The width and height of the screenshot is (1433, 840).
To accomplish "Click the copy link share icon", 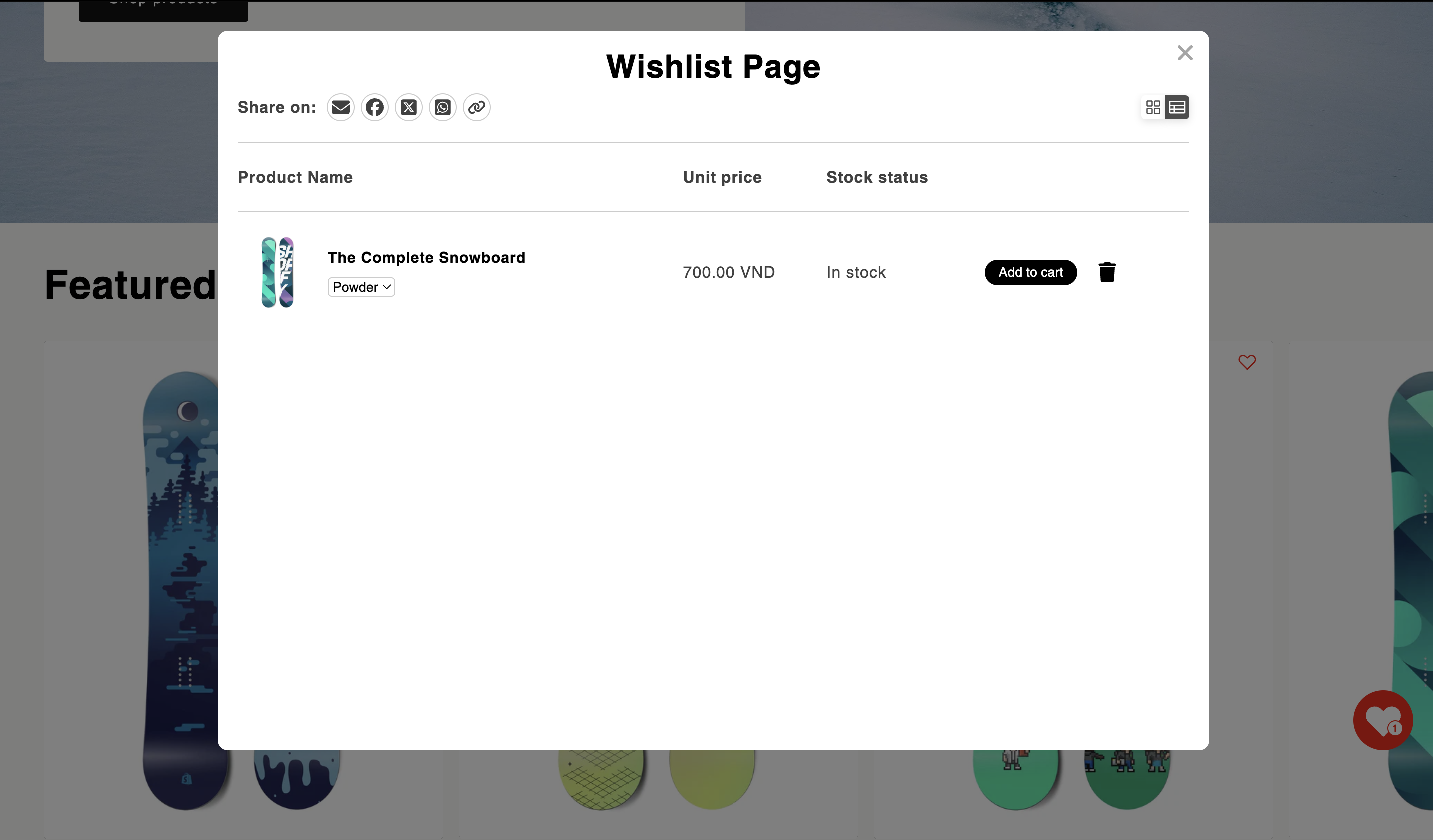I will (476, 107).
